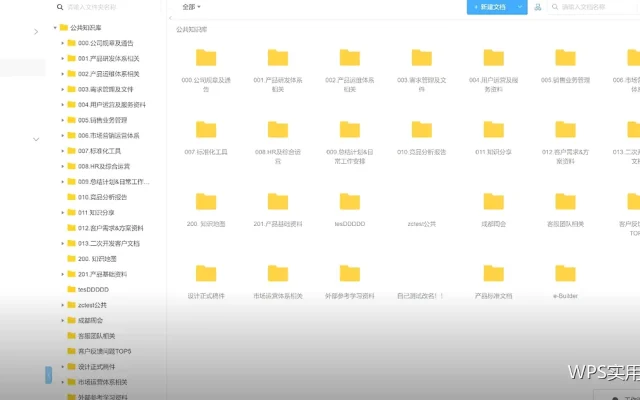640x400 pixels.
Task: Open the 007 标准化工具 grid folder
Action: coord(206,129)
